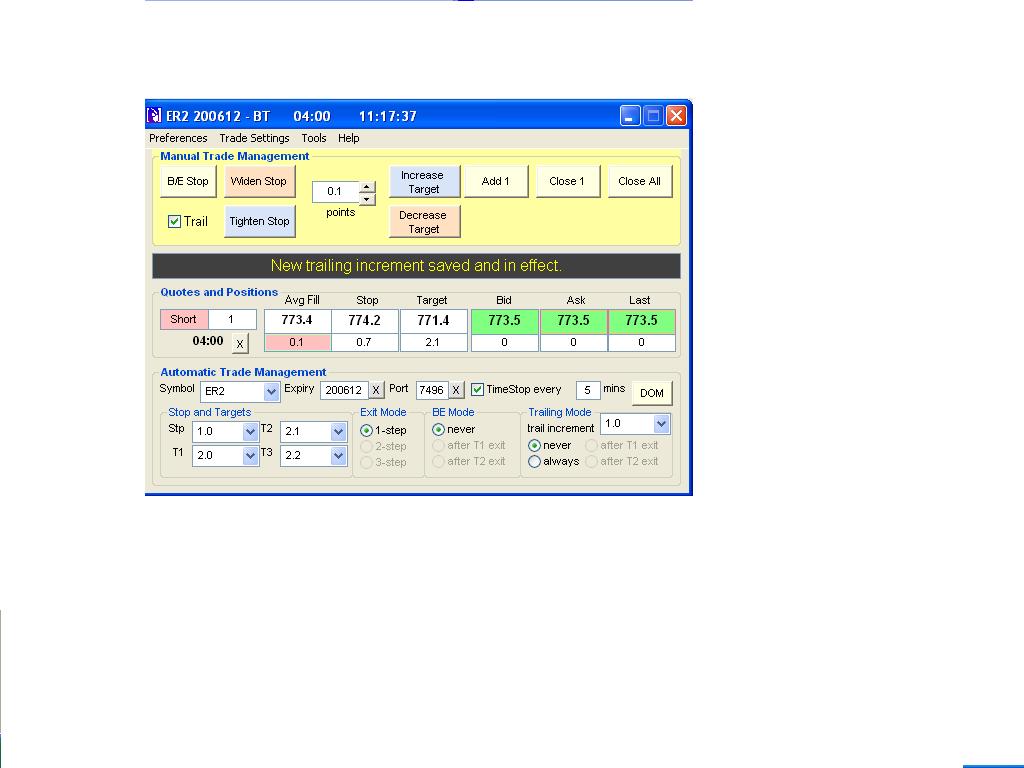Select Trailing Mode always radio
1024x768 pixels.
click(534, 461)
